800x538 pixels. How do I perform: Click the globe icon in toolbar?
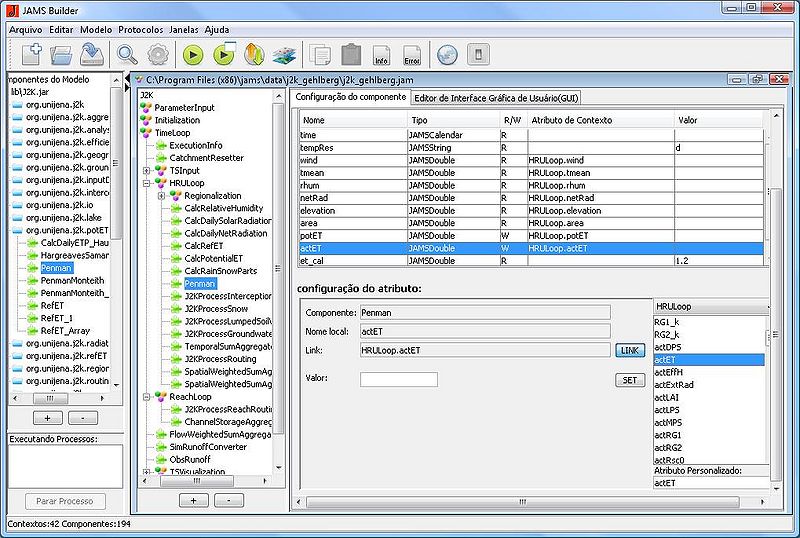coord(447,54)
